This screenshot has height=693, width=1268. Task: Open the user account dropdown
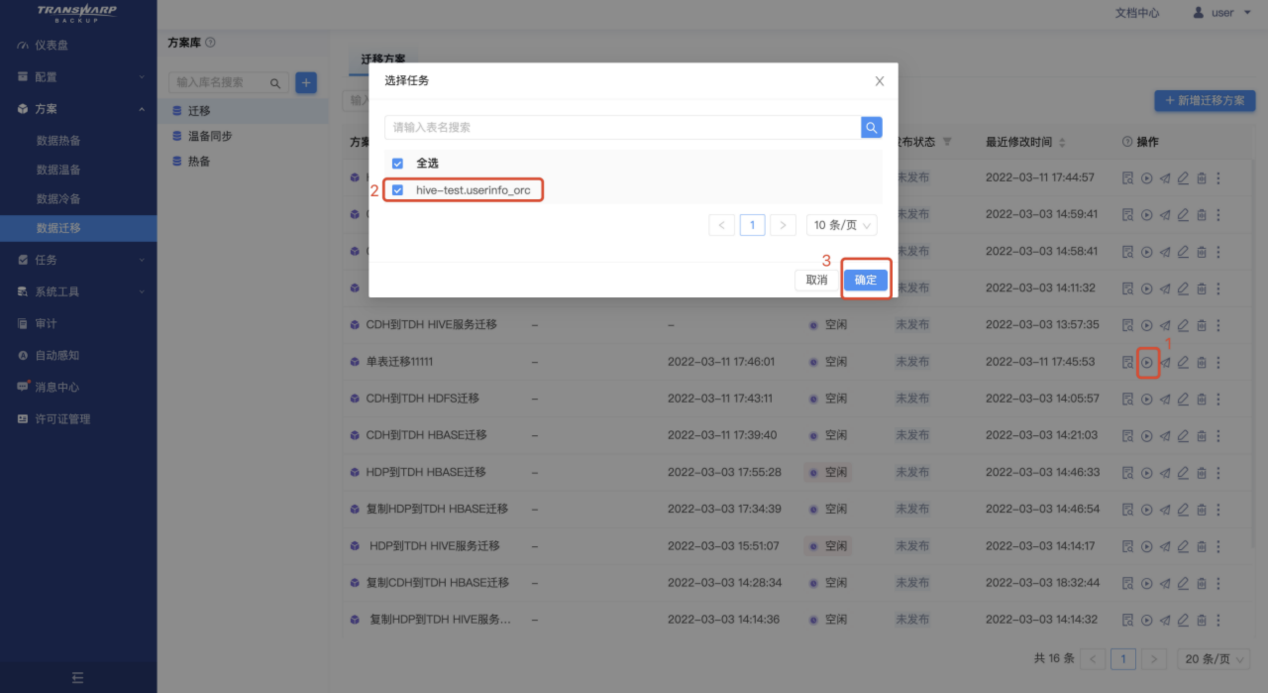click(1222, 13)
